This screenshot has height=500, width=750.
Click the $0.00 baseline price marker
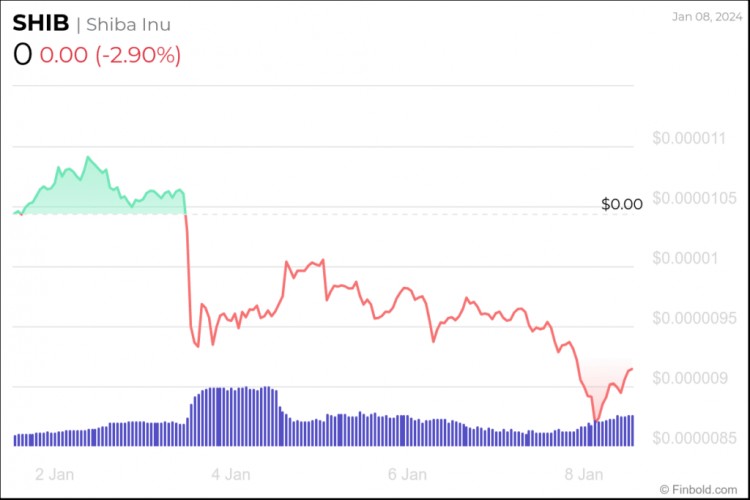coord(621,204)
